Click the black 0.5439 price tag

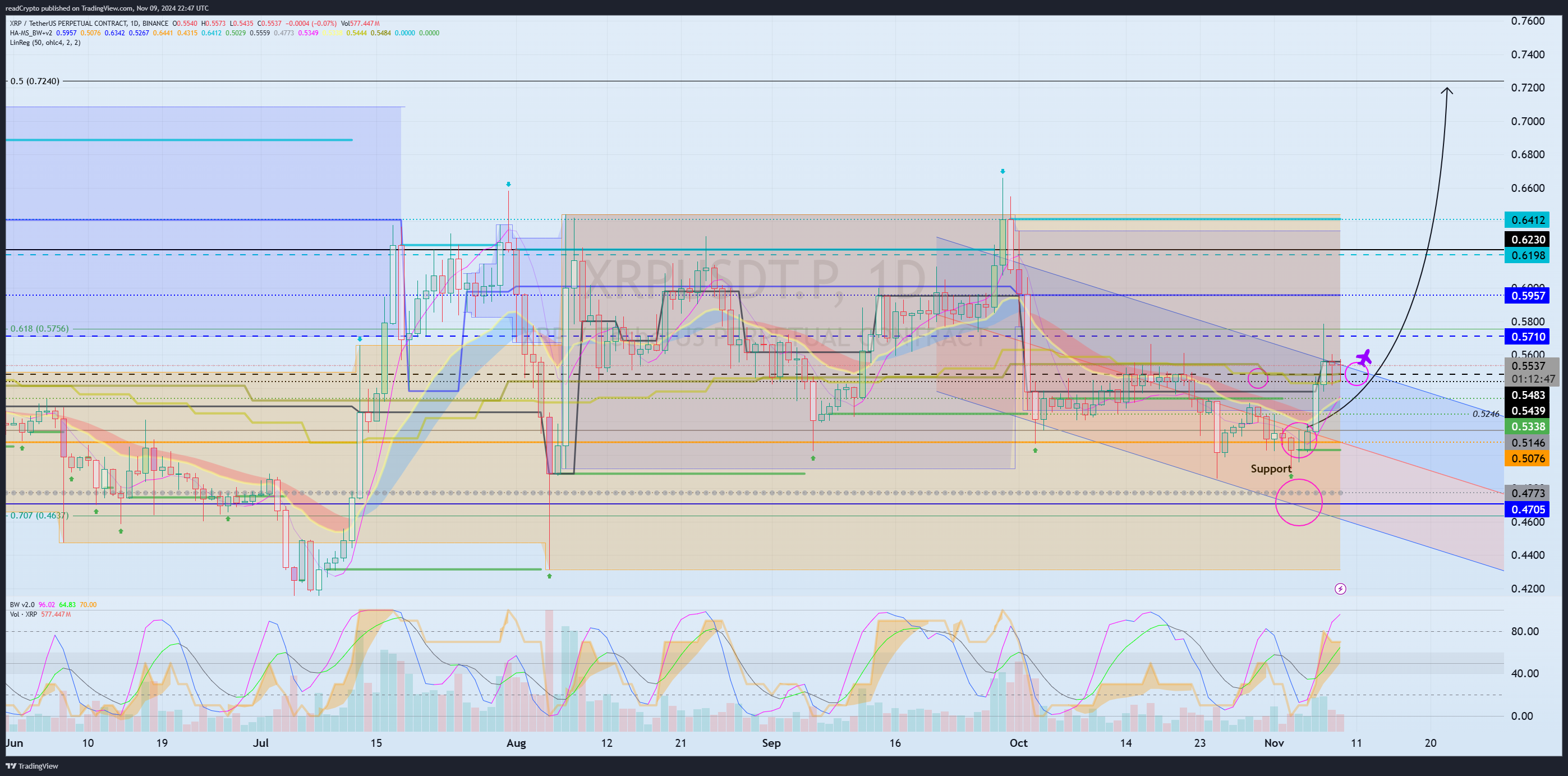point(1528,411)
